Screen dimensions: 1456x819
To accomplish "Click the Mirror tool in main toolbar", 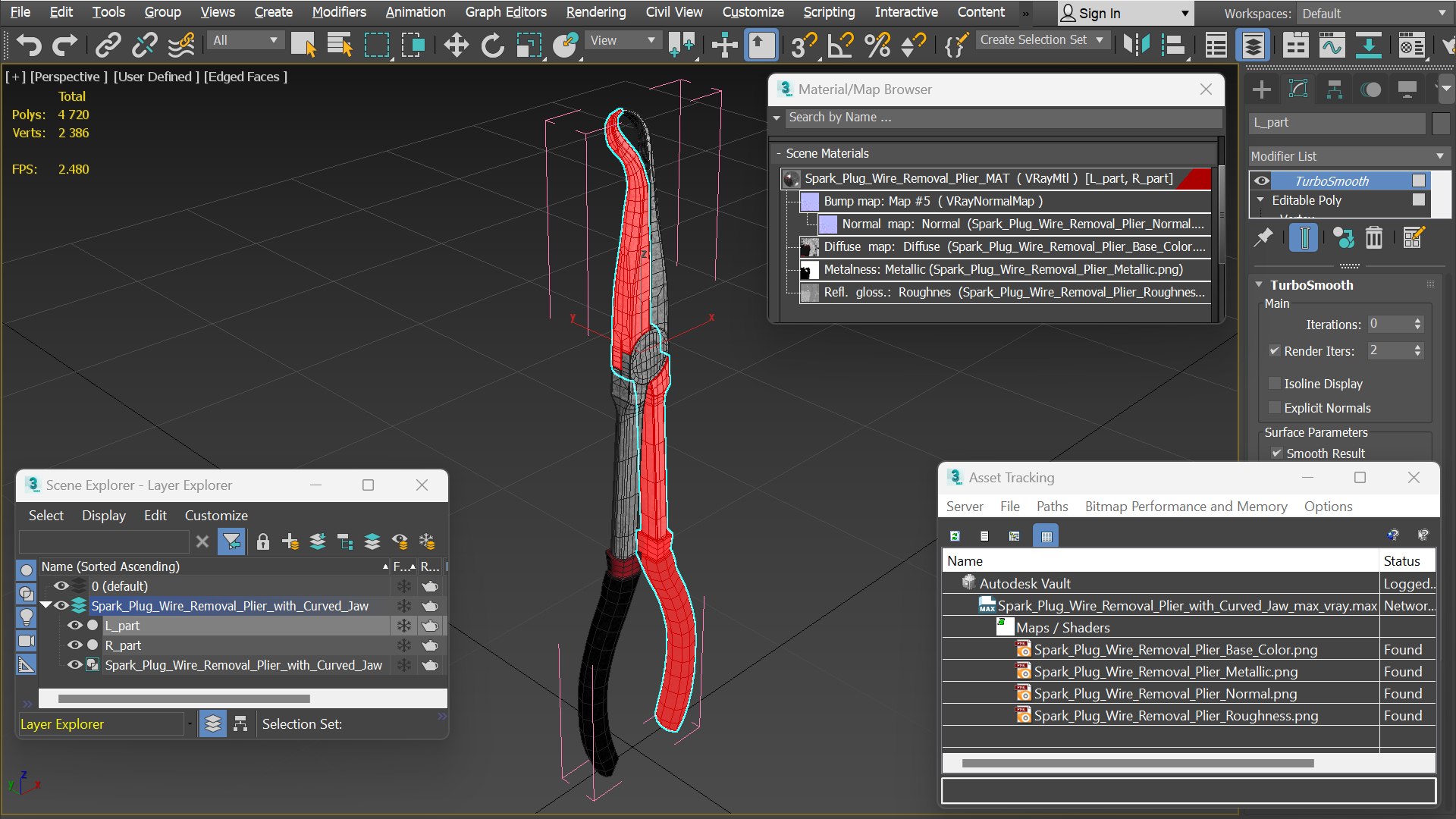I will [1137, 45].
